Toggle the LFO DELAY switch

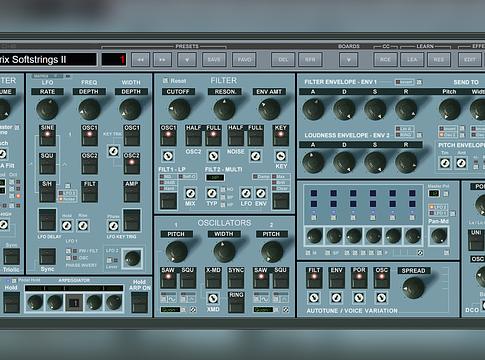(x=47, y=220)
